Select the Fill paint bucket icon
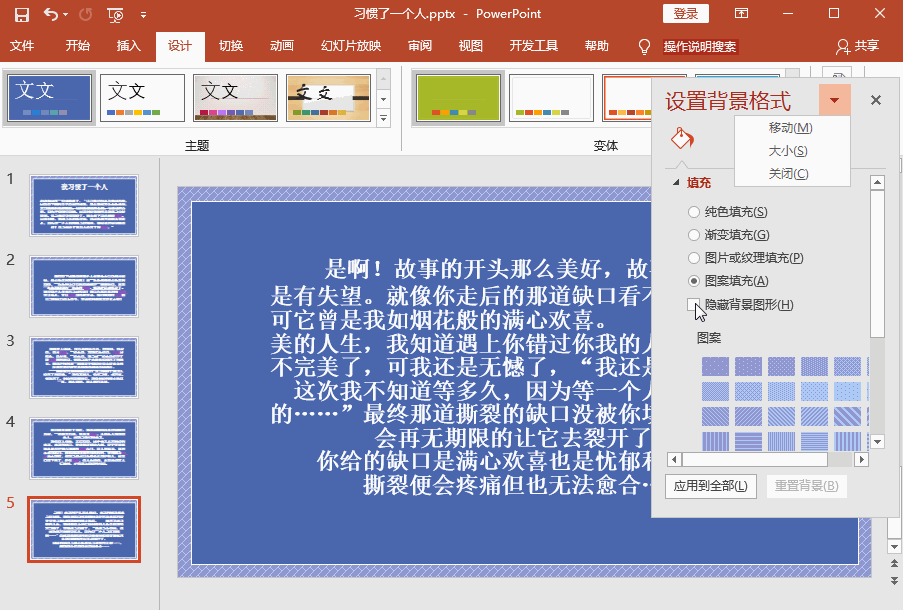Image resolution: width=903 pixels, height=610 pixels. click(x=682, y=139)
